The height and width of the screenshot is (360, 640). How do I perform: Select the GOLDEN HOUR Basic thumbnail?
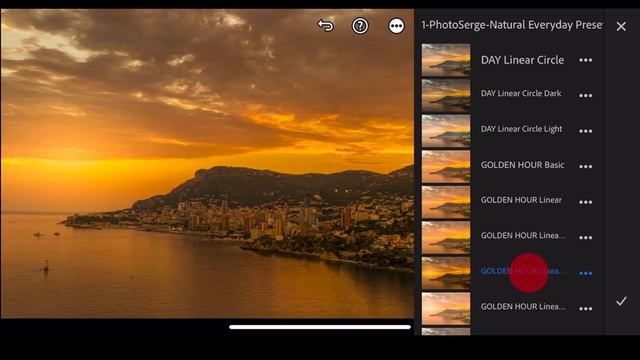[446, 167]
